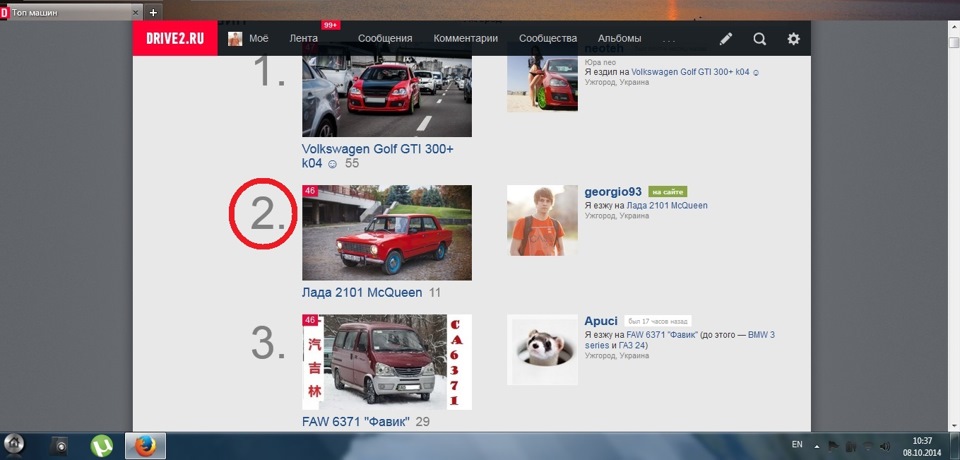The image size is (960, 460).
Task: Click the scrollbar up arrow
Action: click(954, 27)
